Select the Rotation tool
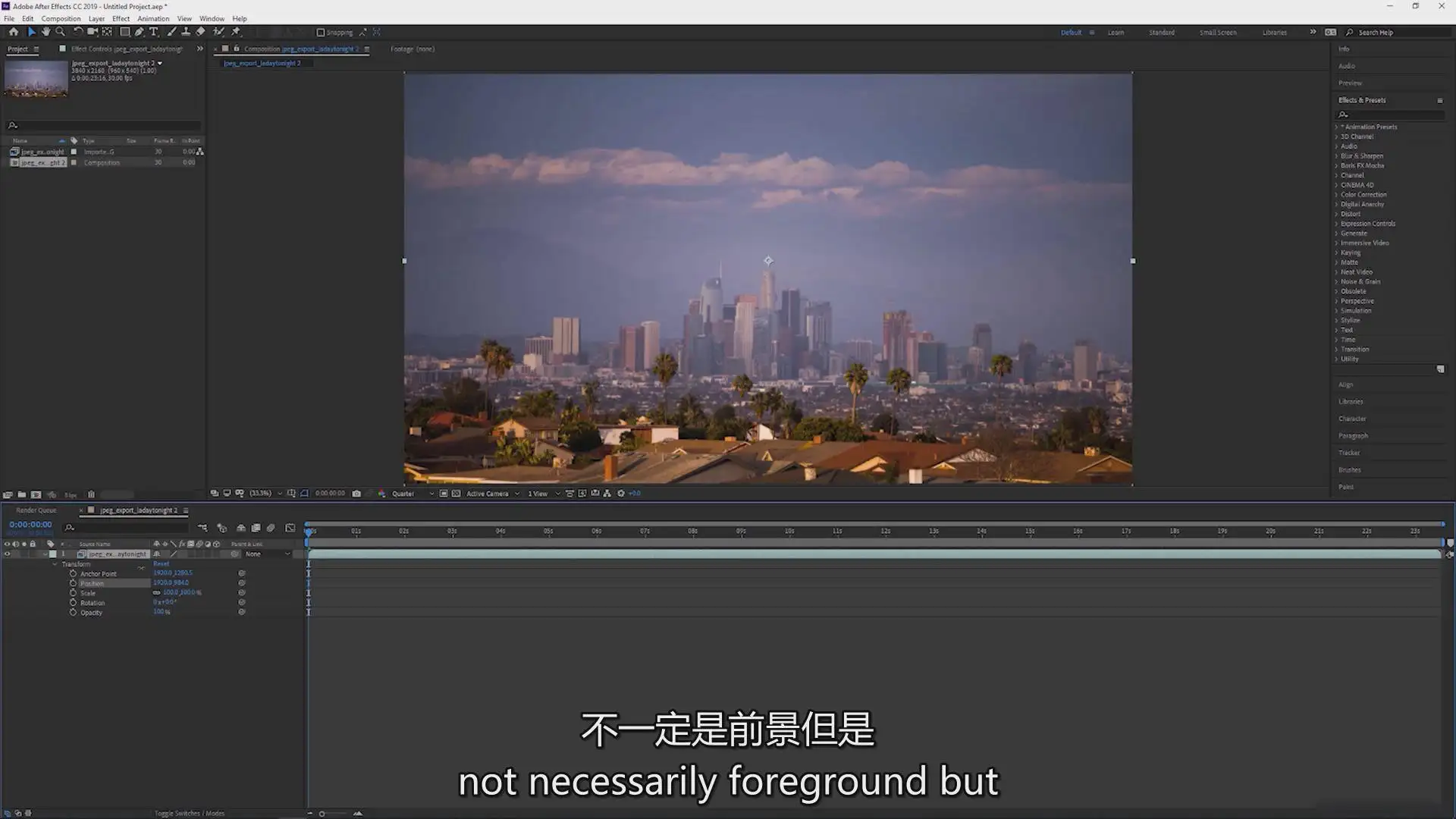The image size is (1456, 819). (77, 32)
